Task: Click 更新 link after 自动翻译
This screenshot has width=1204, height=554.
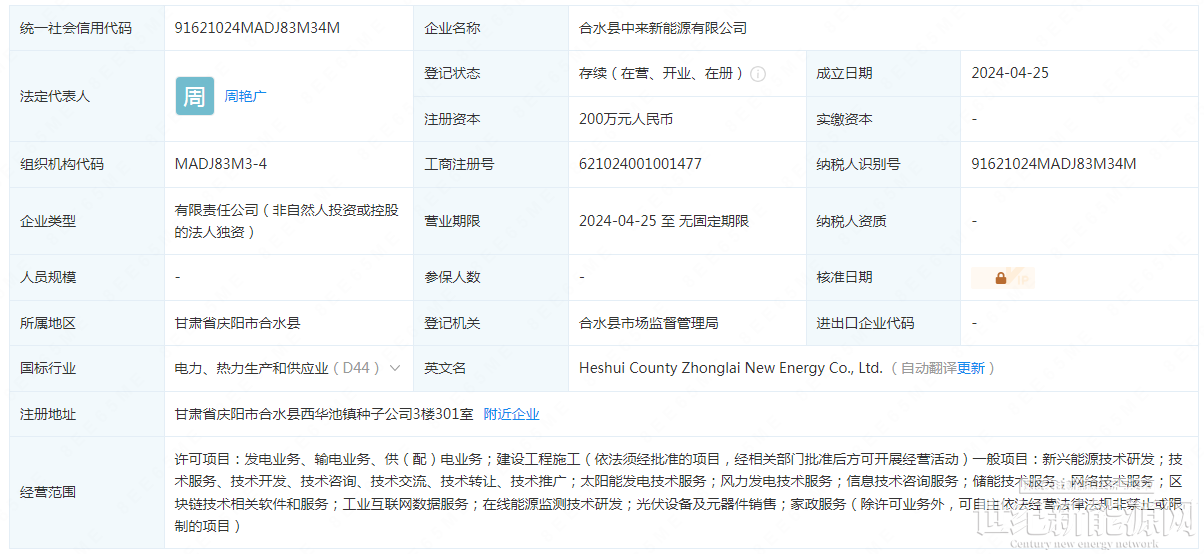Action: [x=971, y=368]
